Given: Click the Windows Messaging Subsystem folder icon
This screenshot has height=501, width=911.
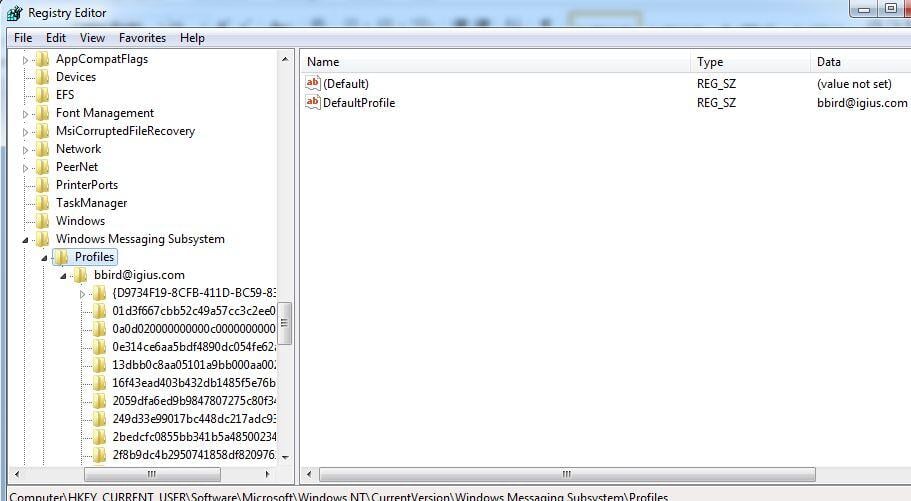Looking at the screenshot, I should coord(43,239).
